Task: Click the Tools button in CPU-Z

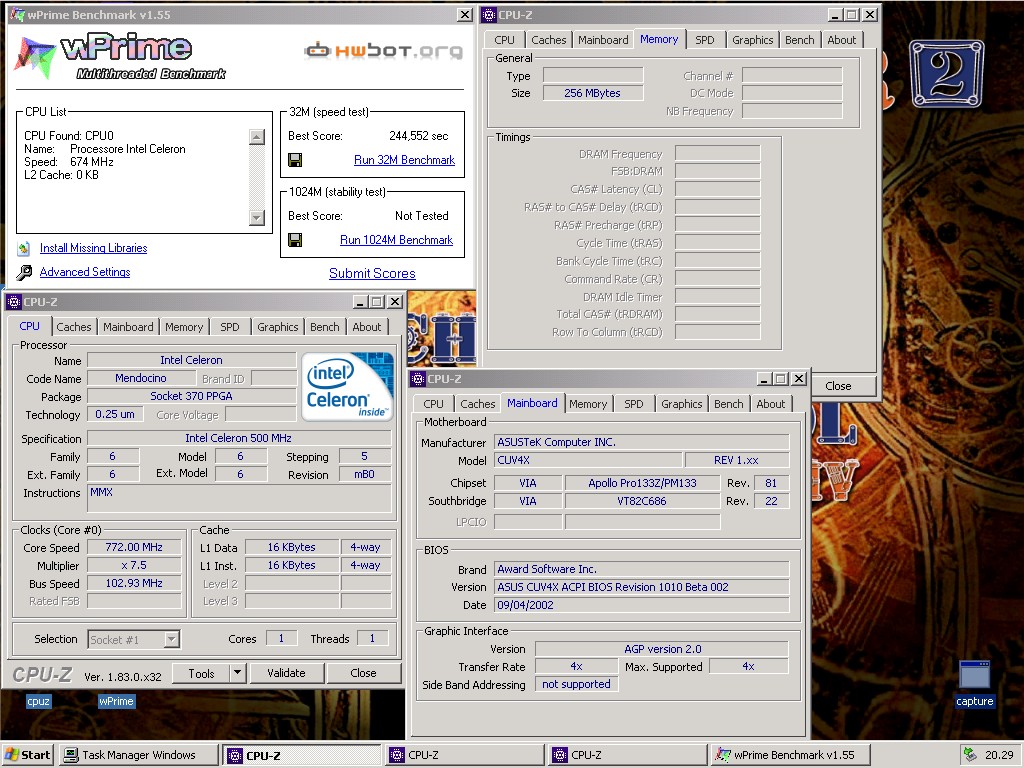Action: click(201, 673)
